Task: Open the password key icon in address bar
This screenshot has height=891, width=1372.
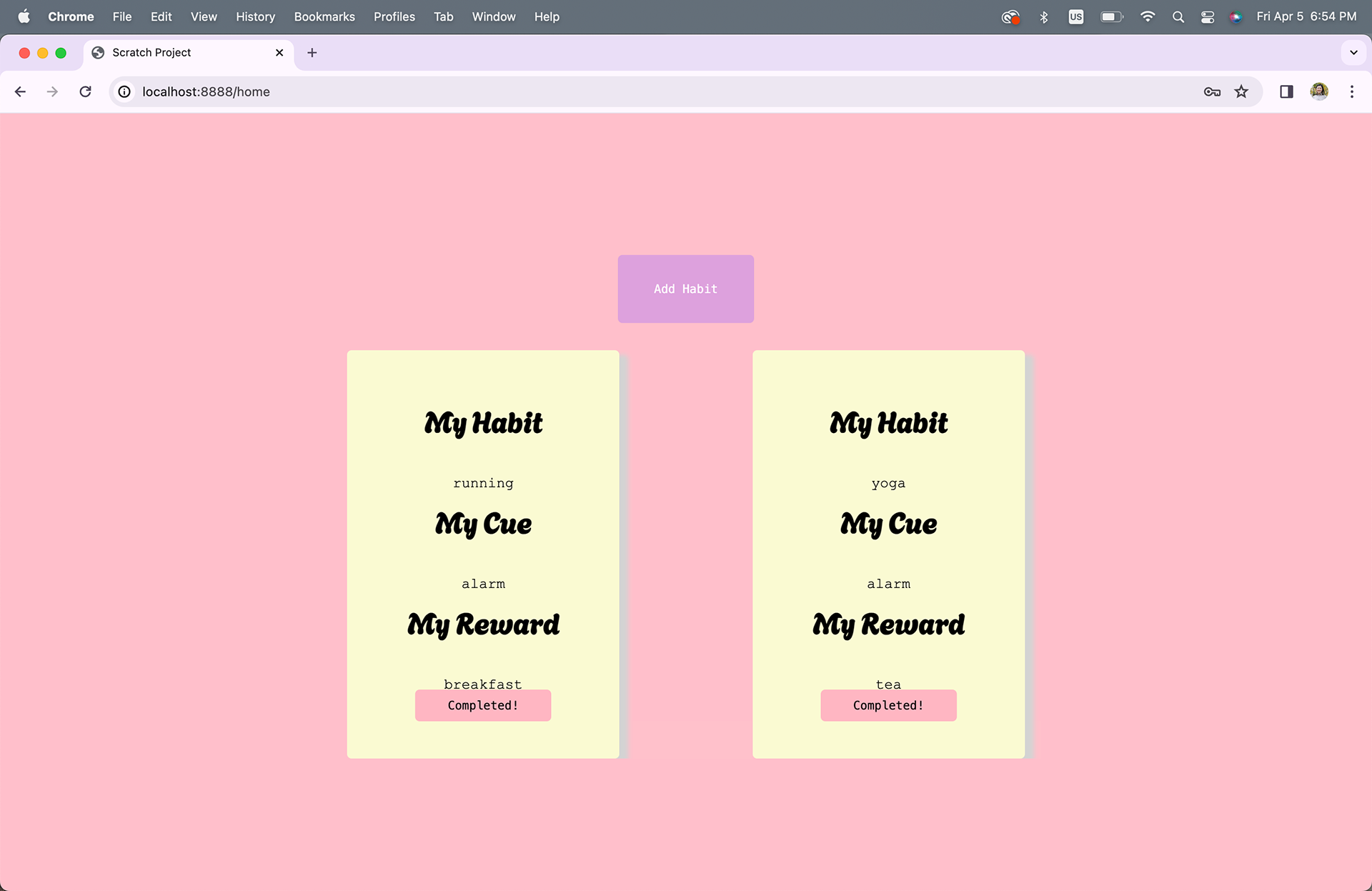Action: 1212,91
